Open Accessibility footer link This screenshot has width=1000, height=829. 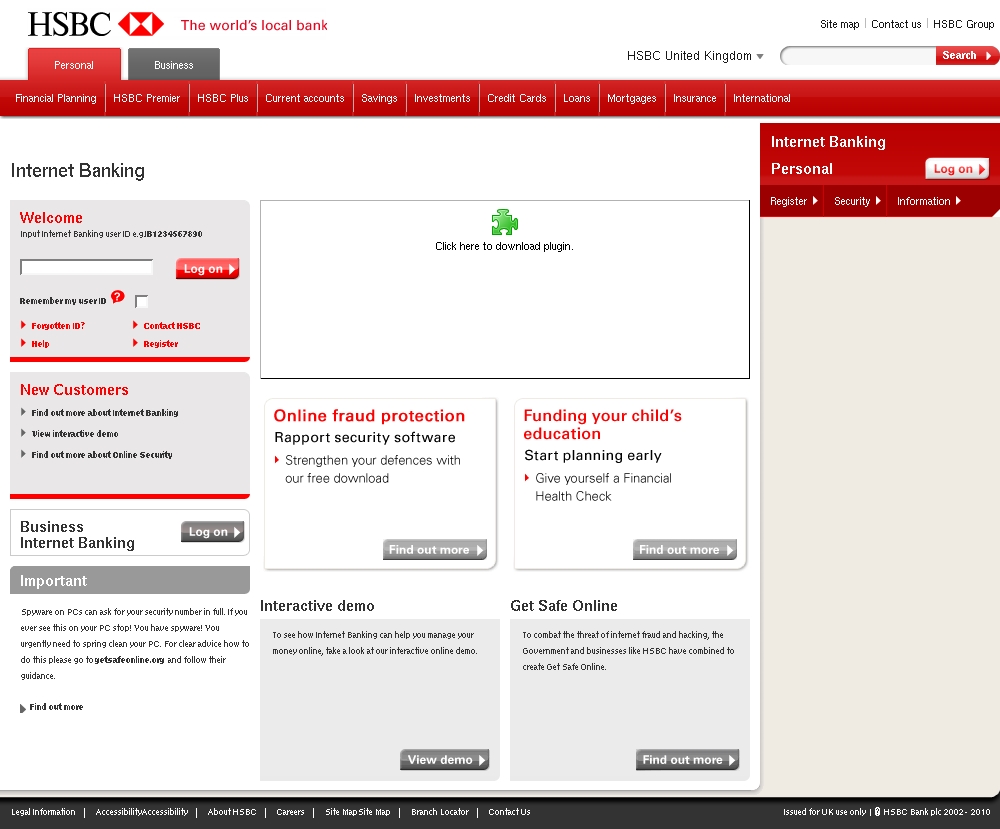click(x=142, y=812)
